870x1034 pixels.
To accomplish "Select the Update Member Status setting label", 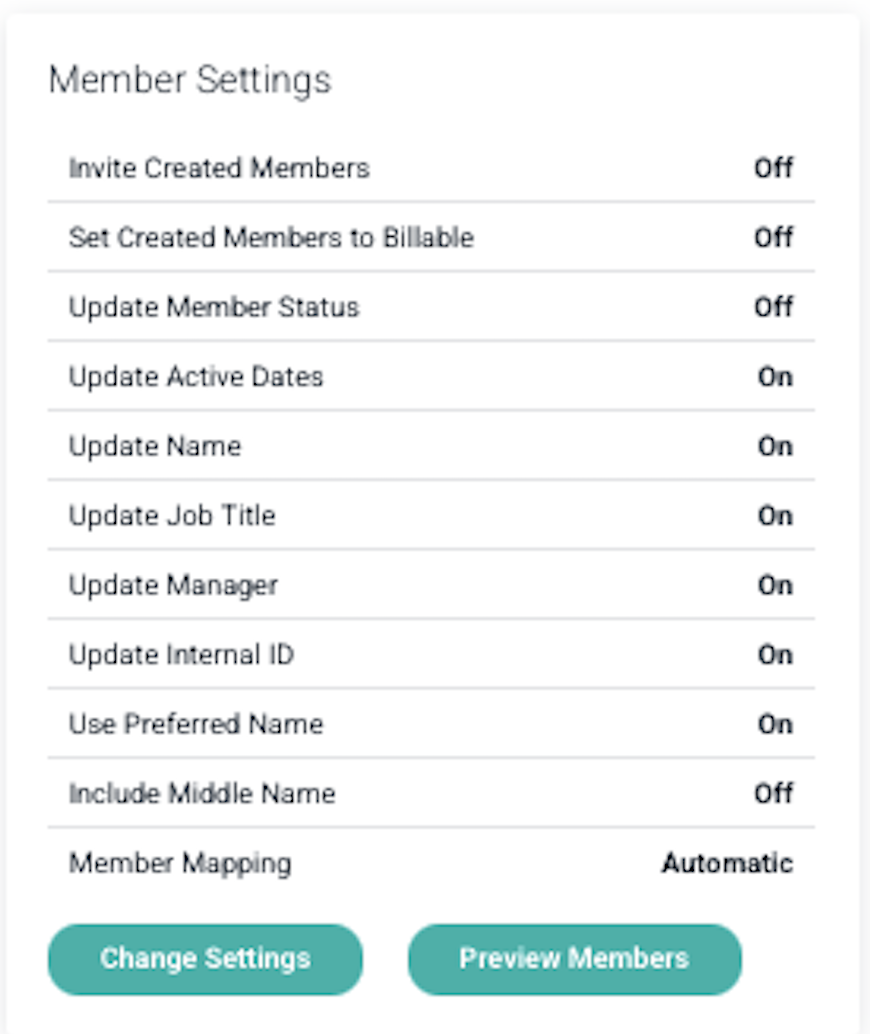I will point(214,307).
